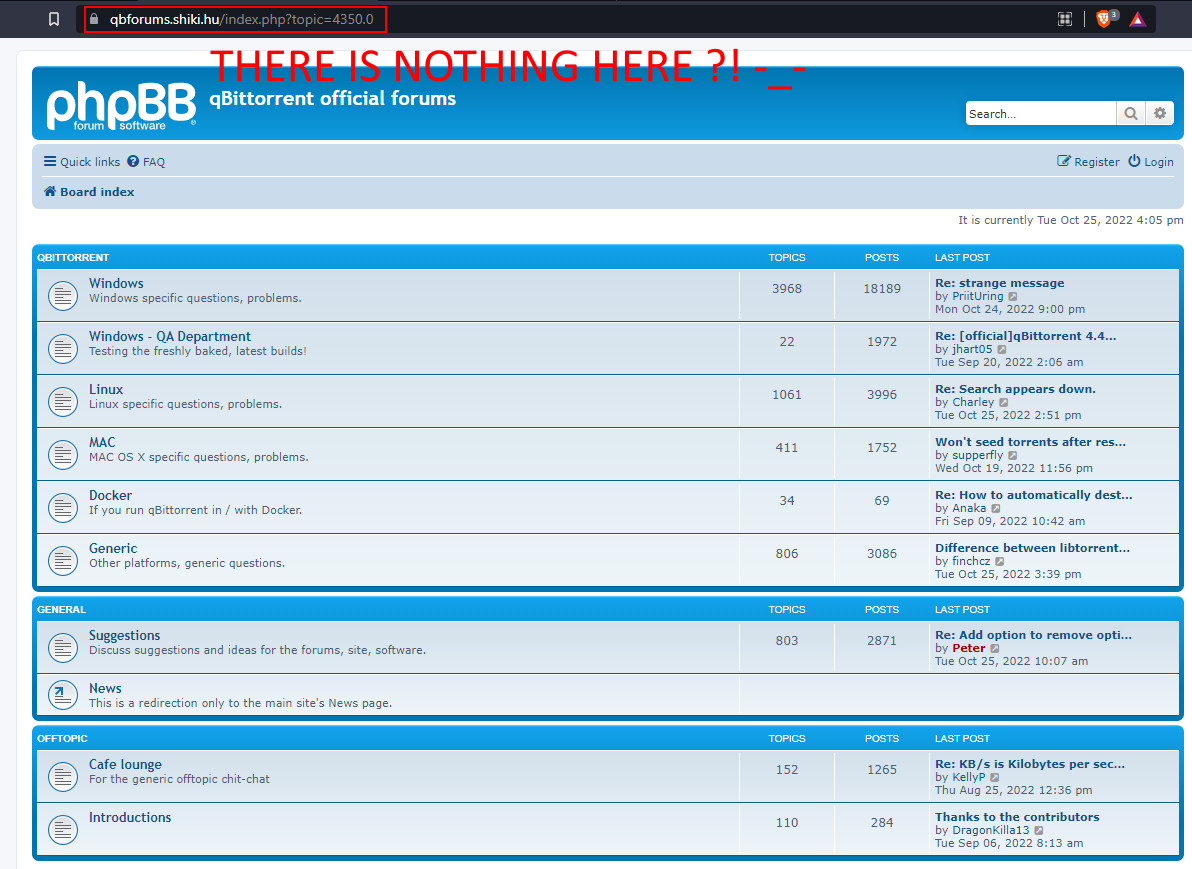Open the FAQ page
The image size is (1192, 869).
click(x=146, y=161)
